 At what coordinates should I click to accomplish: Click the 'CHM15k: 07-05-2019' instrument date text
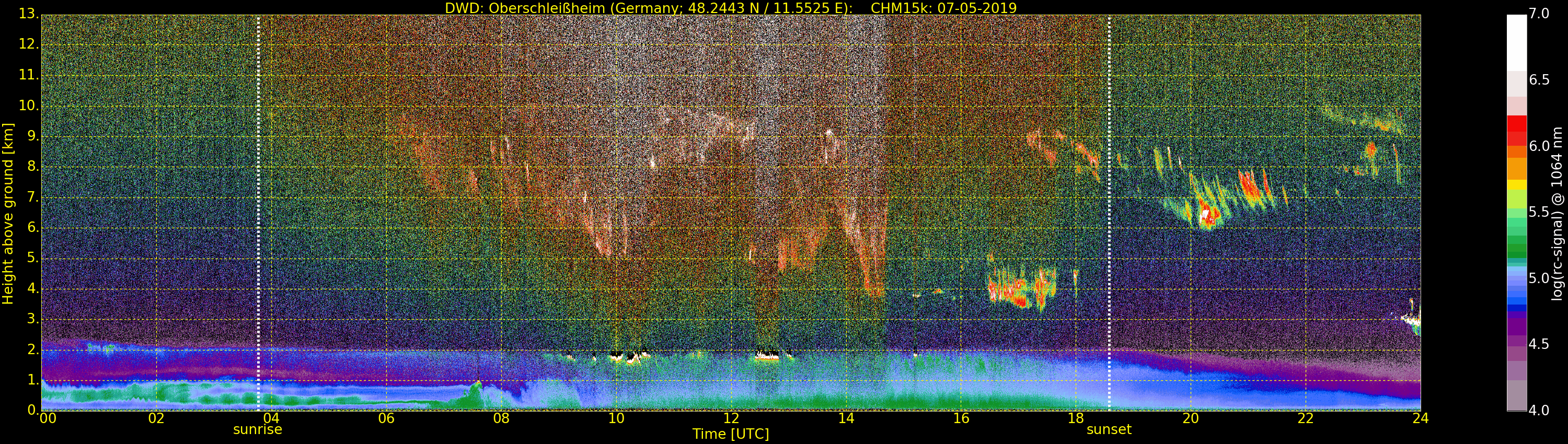coord(944,8)
